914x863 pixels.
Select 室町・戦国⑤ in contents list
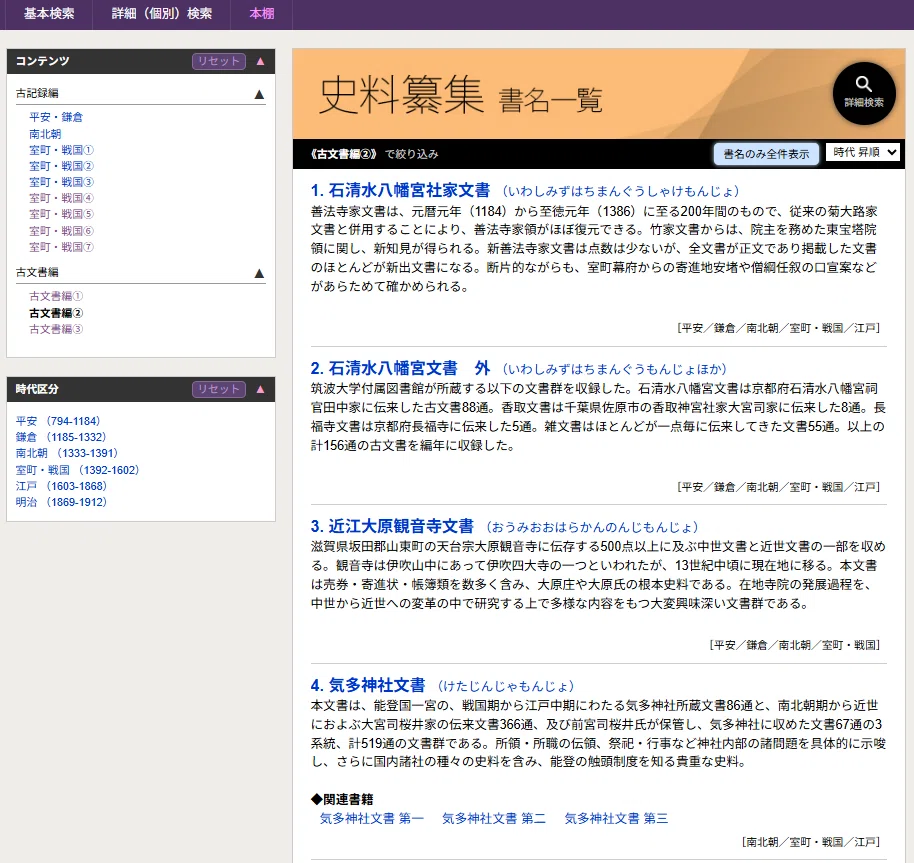point(61,214)
